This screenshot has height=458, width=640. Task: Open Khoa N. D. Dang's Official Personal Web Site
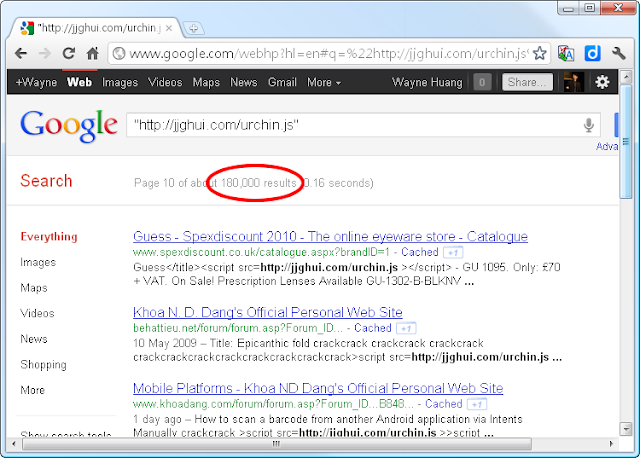(268, 313)
